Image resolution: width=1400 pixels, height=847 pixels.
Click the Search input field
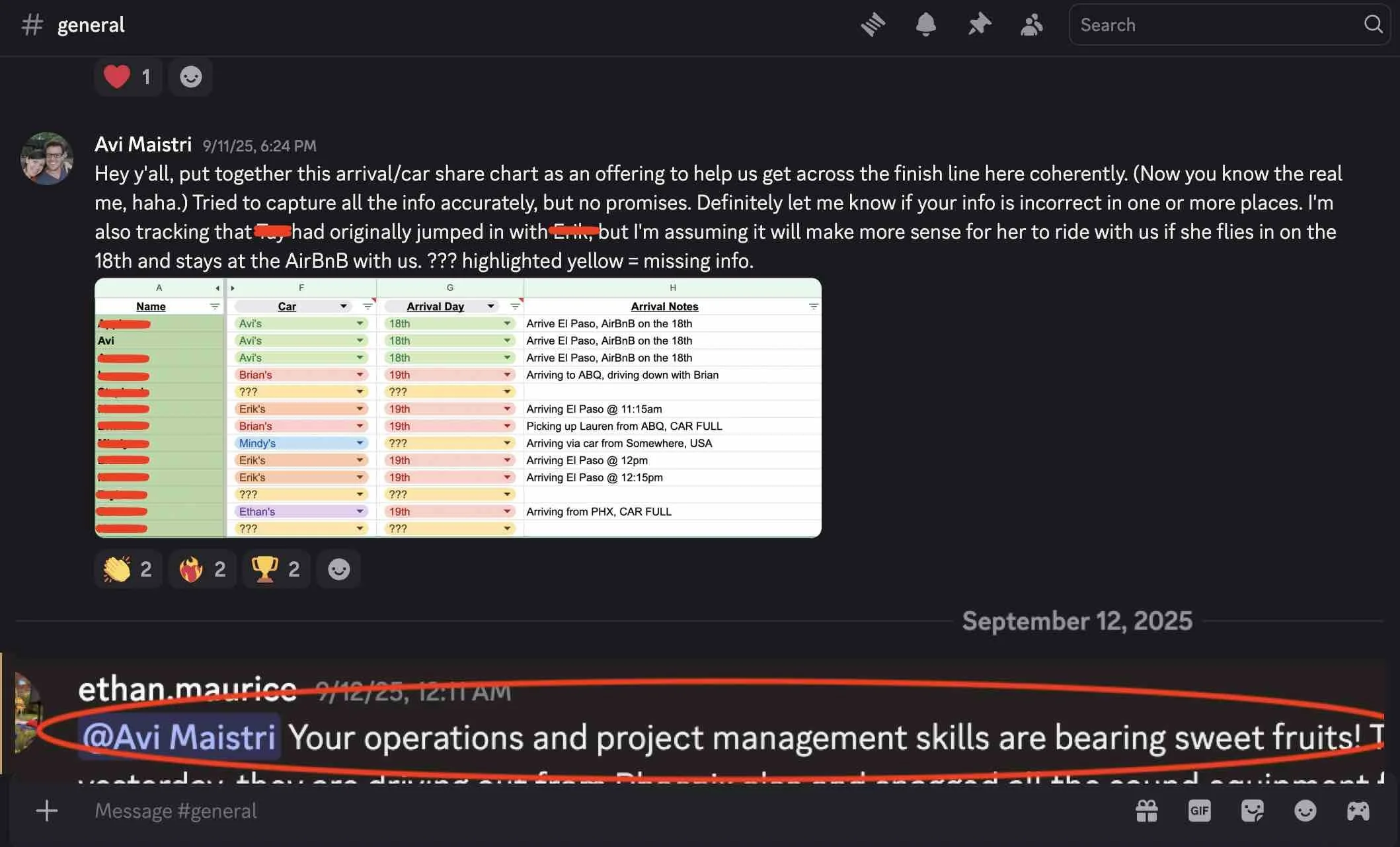pos(1216,25)
